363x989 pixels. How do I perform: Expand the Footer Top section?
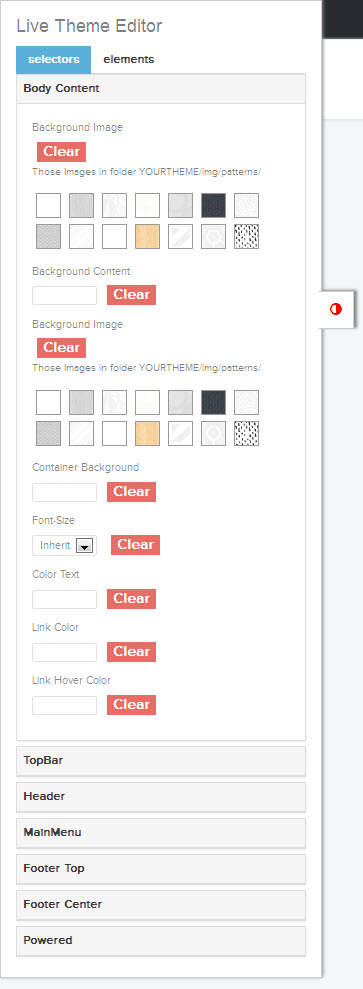pos(161,869)
